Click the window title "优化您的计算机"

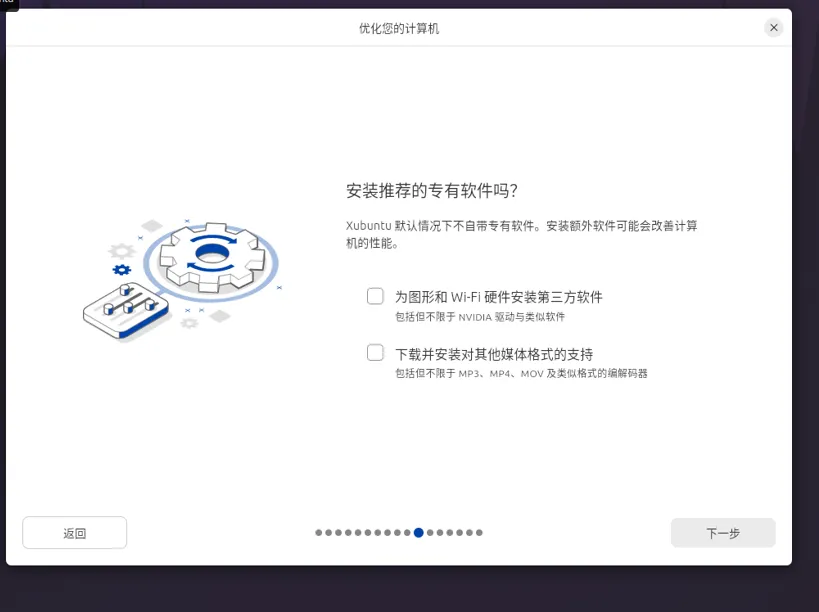coord(399,29)
